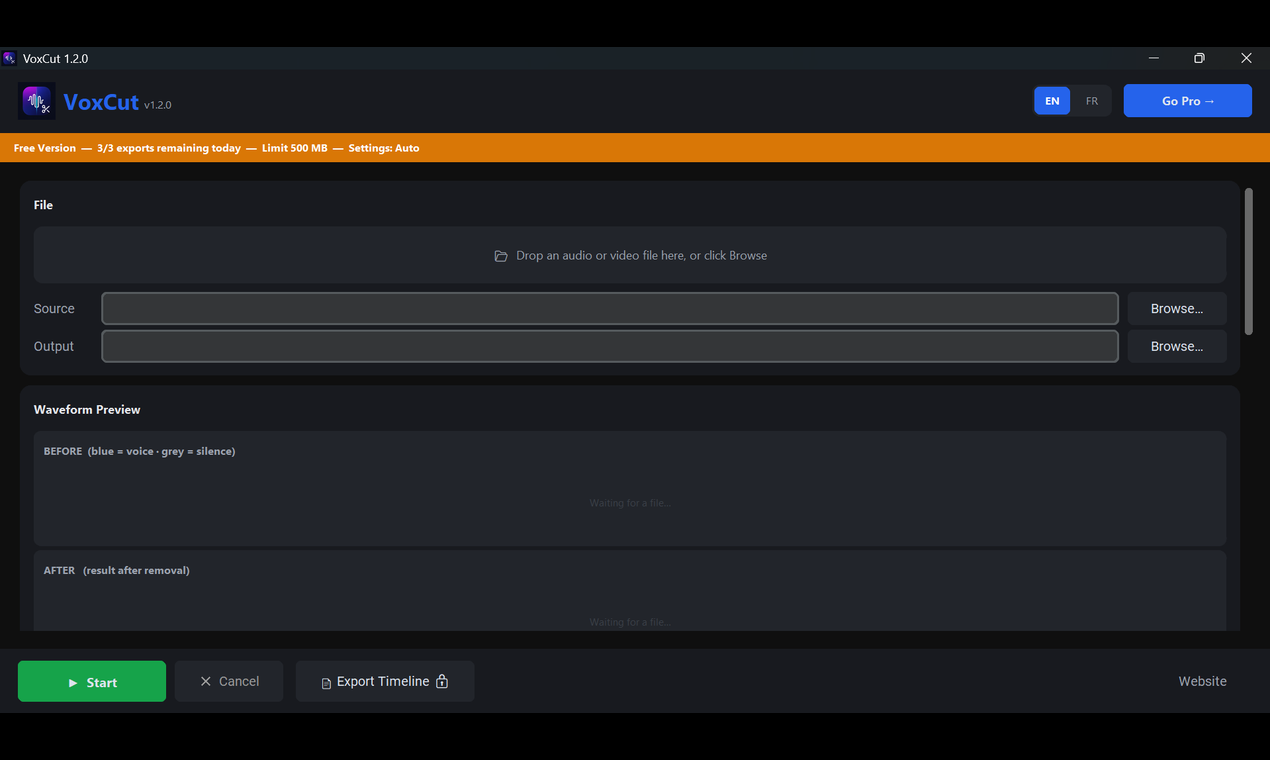Restore down the VoxCut window
This screenshot has width=1270, height=760.
(x=1200, y=58)
